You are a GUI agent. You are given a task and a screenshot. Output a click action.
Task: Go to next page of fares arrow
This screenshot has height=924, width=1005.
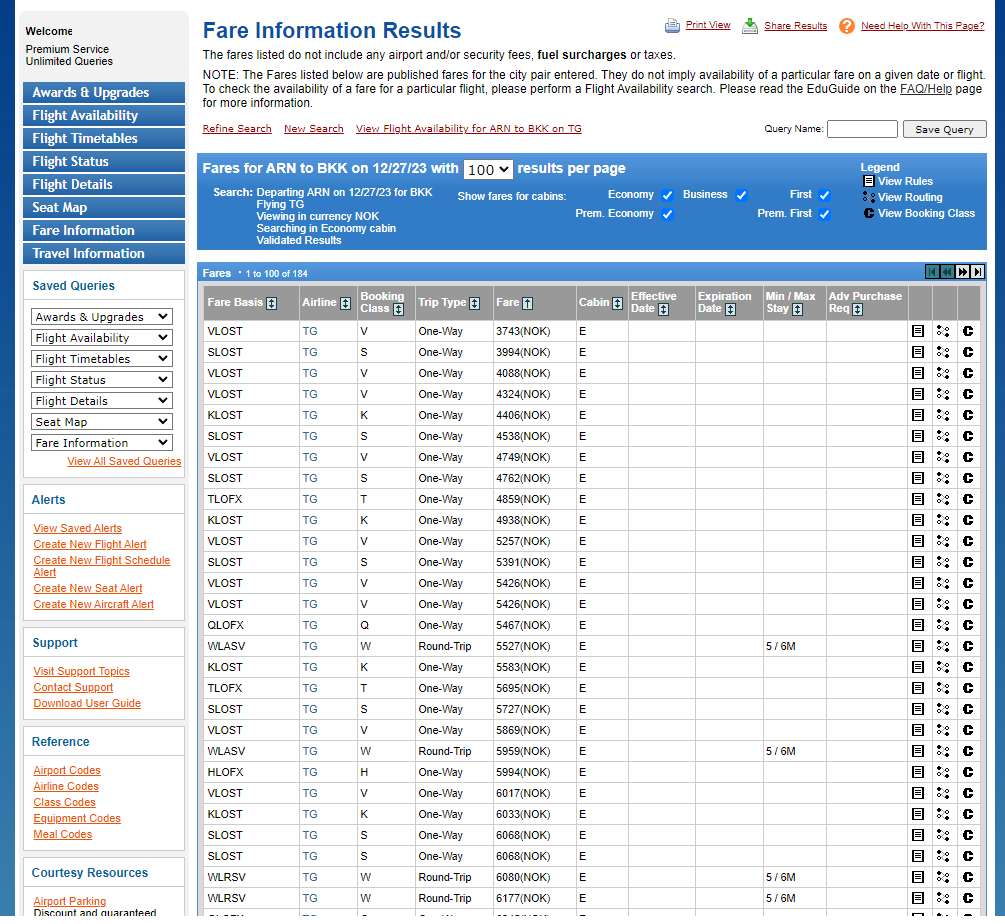[x=963, y=272]
